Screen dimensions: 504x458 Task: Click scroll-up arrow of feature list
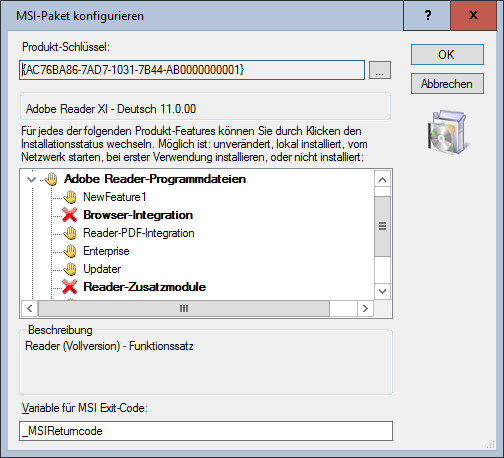382,180
